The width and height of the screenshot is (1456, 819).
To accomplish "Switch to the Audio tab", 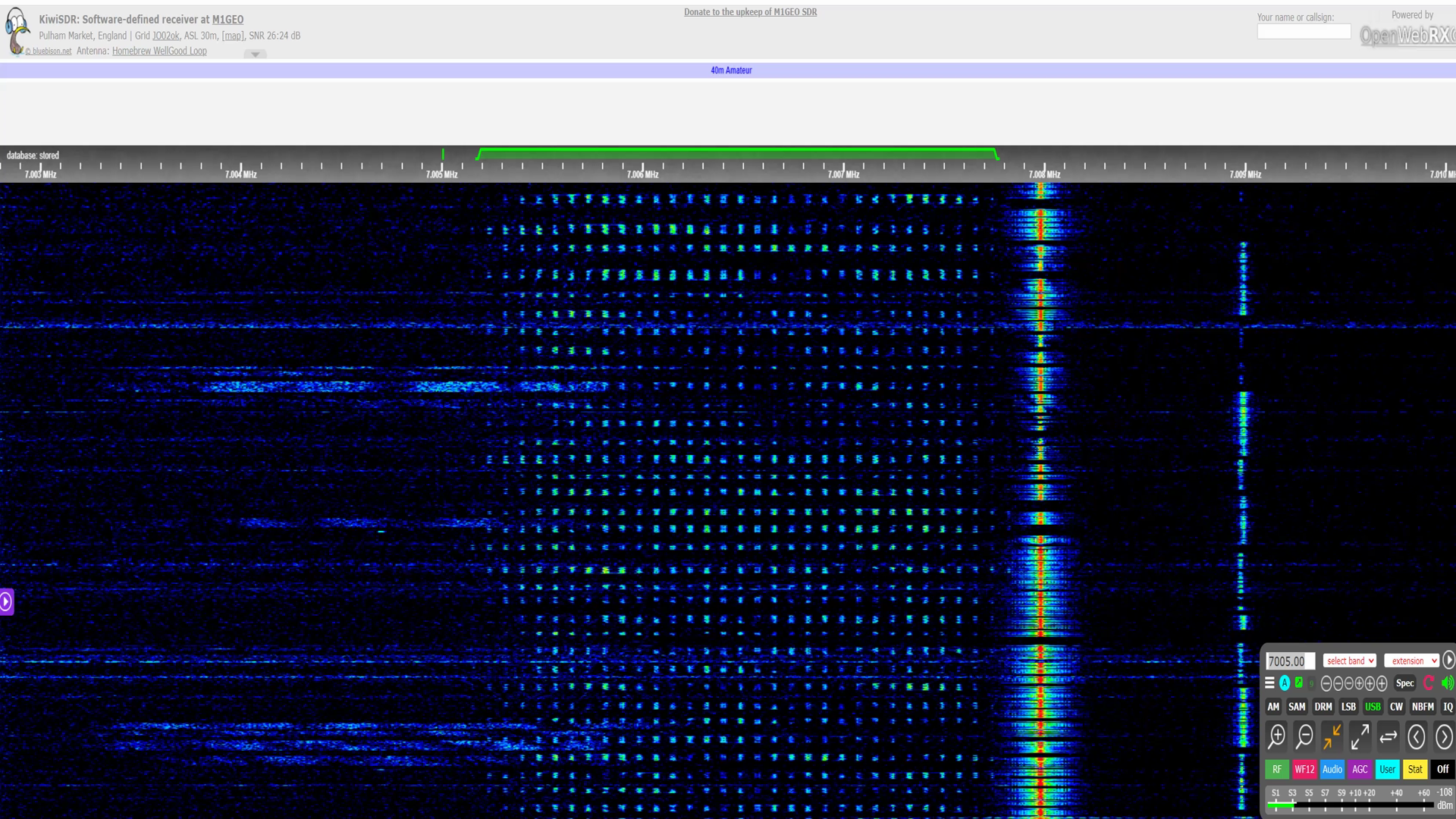I will pyautogui.click(x=1332, y=769).
